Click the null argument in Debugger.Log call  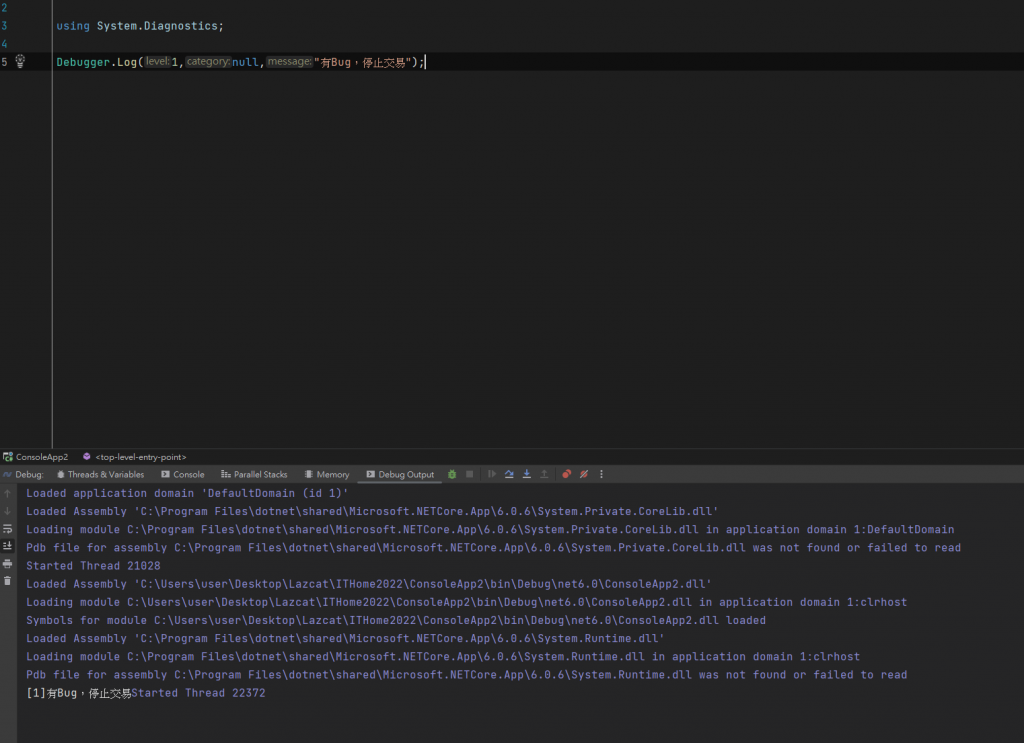[x=246, y=62]
